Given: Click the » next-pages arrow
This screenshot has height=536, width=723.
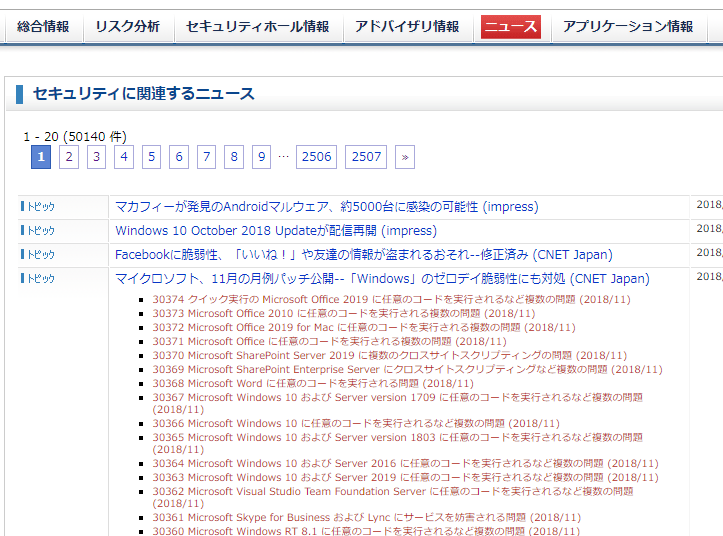Looking at the screenshot, I should (x=405, y=157).
